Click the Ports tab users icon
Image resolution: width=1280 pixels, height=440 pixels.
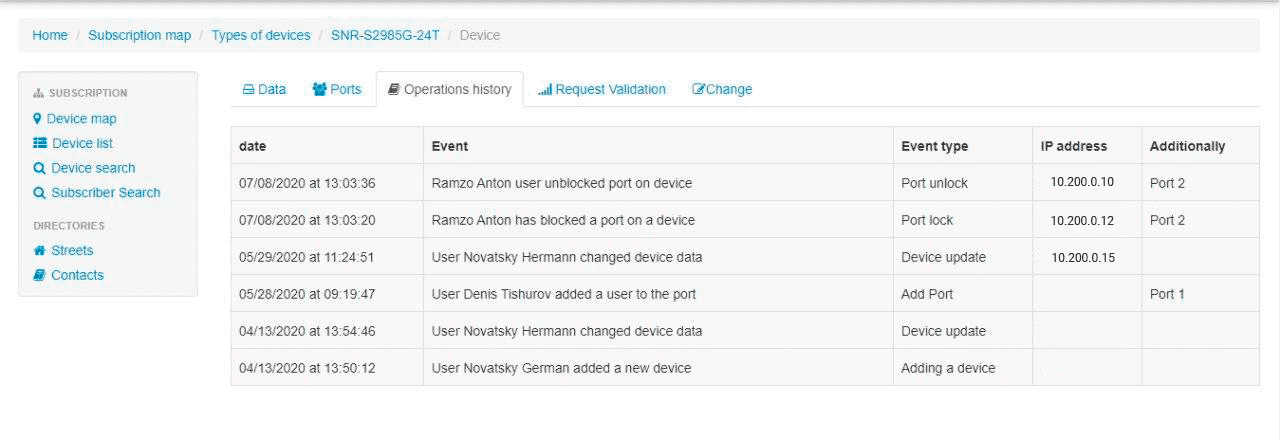tap(320, 89)
